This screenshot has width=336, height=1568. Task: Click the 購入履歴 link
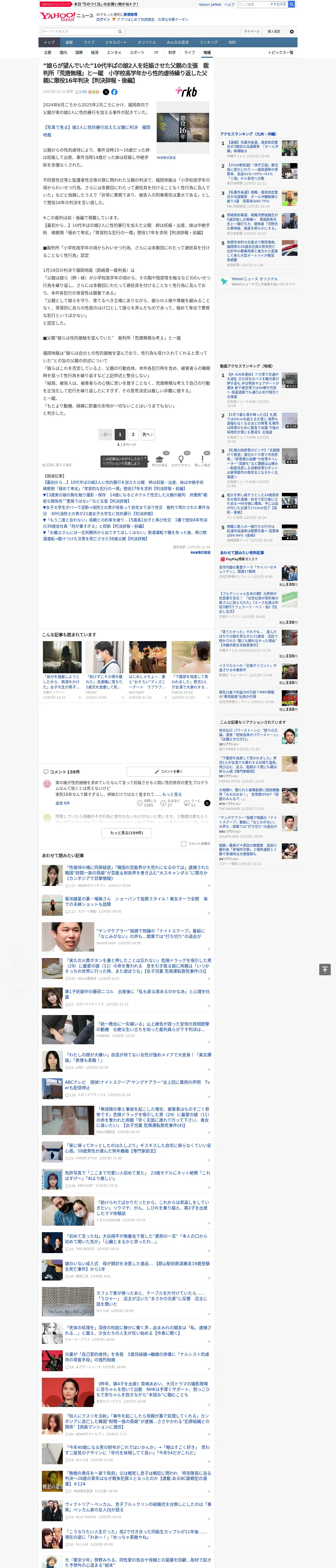pyautogui.click(x=274, y=32)
